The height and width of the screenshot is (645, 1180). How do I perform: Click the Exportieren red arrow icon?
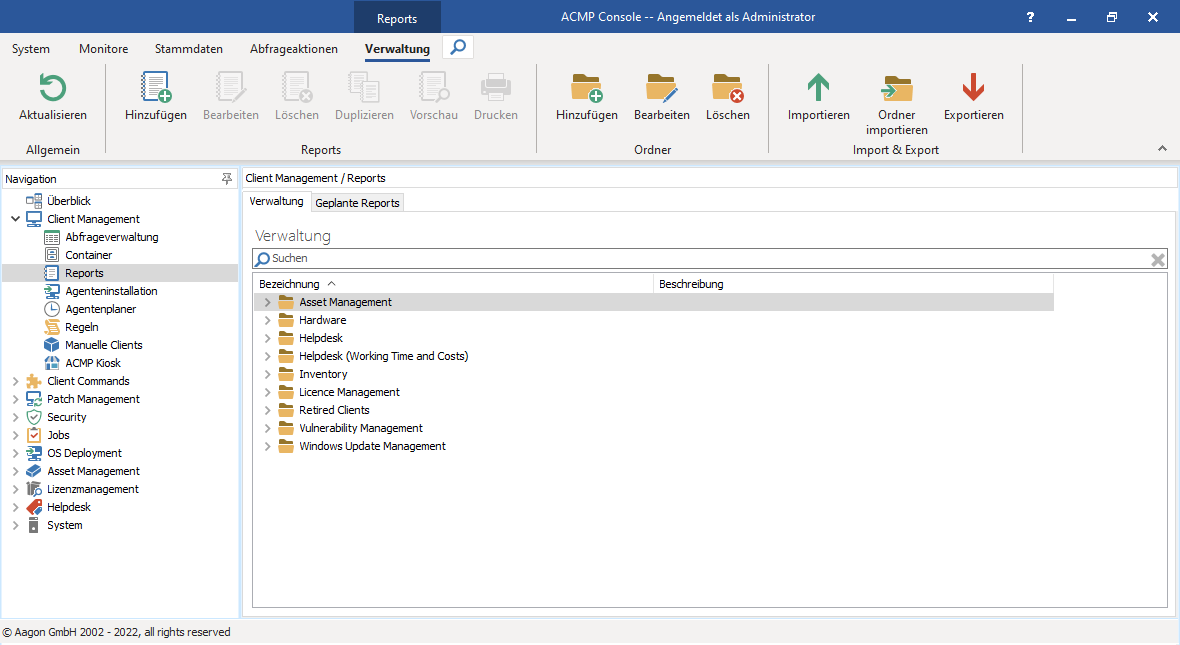(974, 87)
